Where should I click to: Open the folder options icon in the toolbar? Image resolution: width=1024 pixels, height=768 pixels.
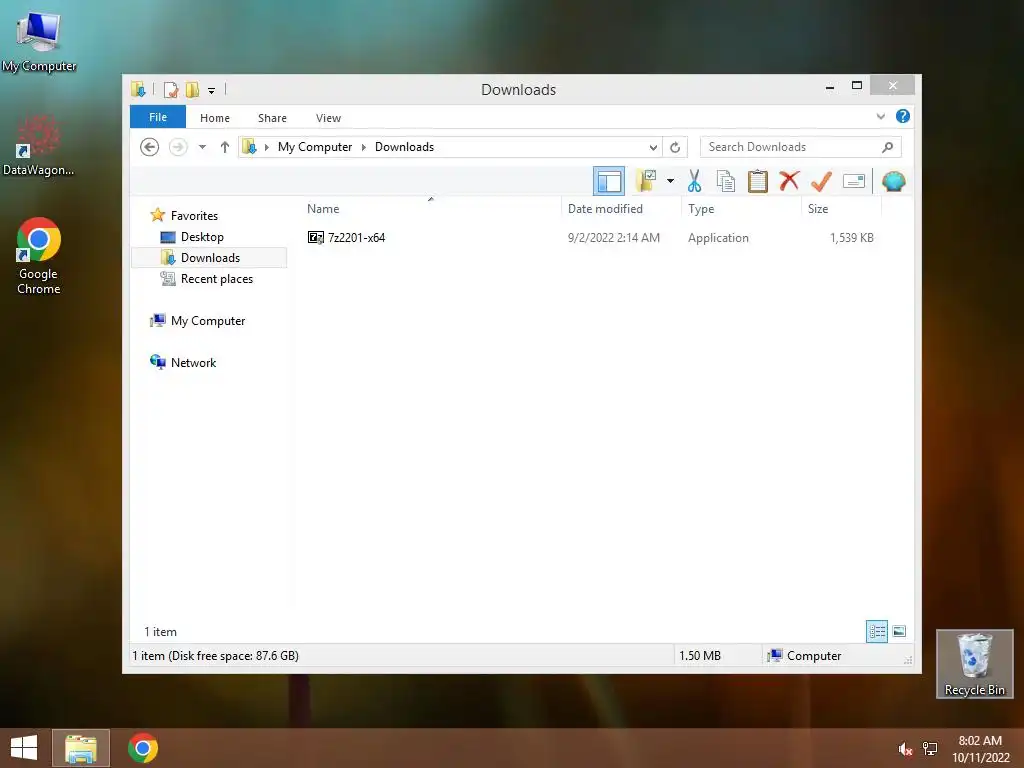[647, 180]
